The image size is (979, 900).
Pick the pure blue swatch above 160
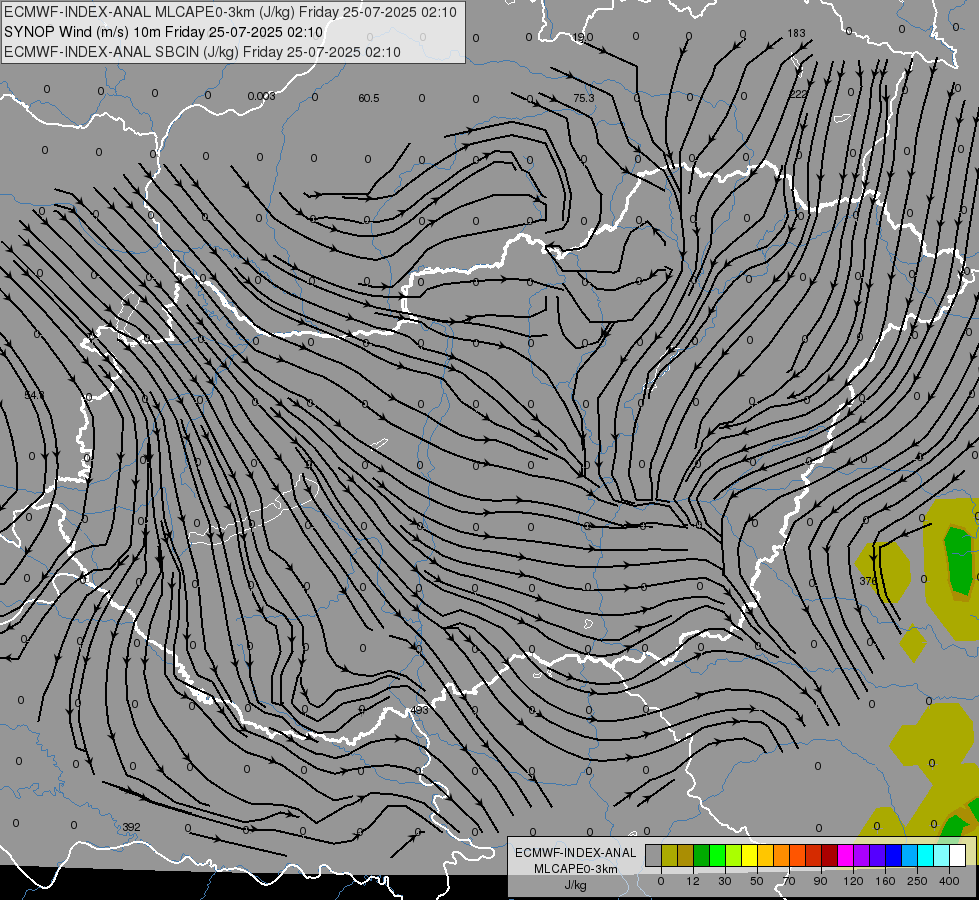pos(893,855)
